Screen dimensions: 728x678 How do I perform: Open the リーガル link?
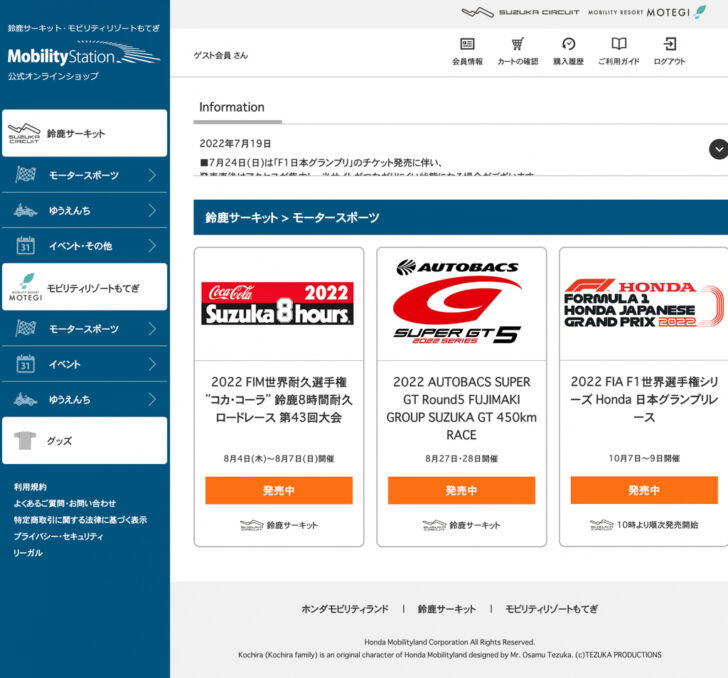[x=28, y=553]
